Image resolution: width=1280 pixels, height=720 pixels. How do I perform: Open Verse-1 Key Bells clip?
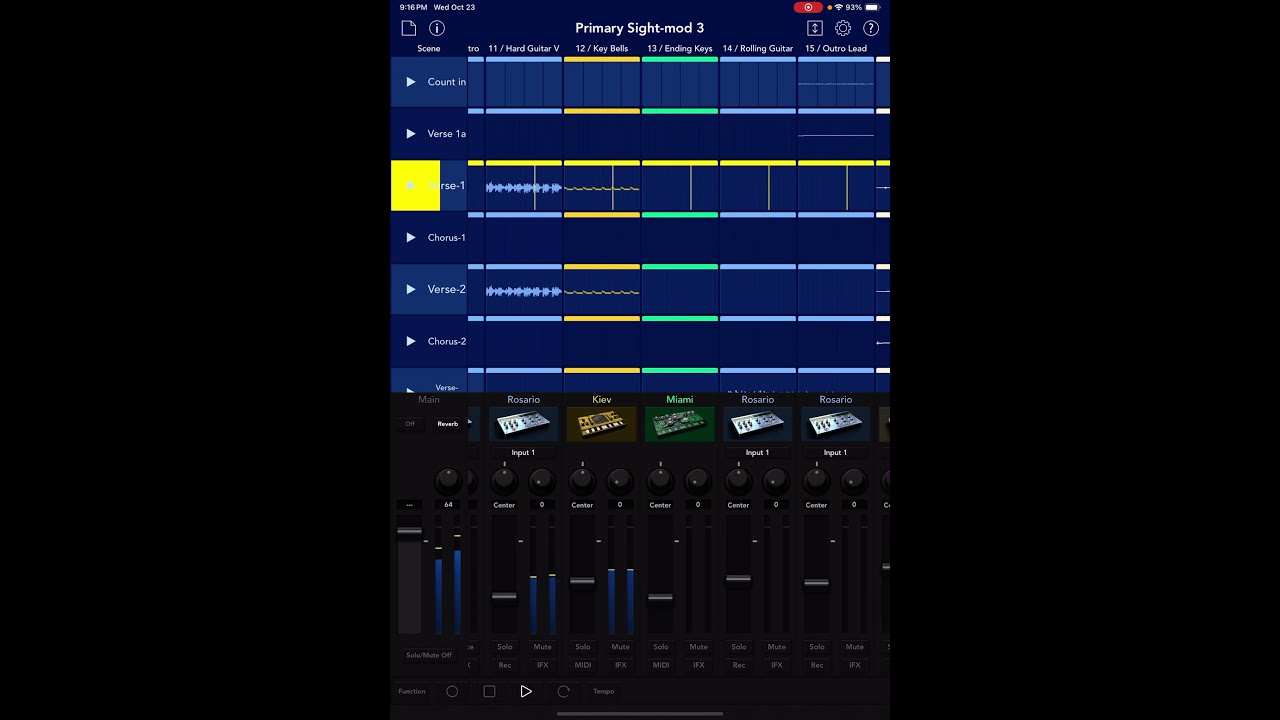click(602, 187)
